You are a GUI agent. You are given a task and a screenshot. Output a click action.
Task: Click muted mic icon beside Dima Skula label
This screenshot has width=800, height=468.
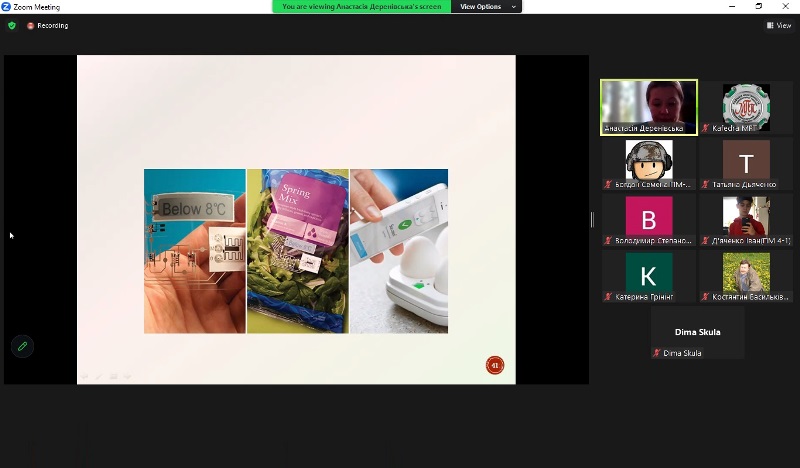[657, 353]
